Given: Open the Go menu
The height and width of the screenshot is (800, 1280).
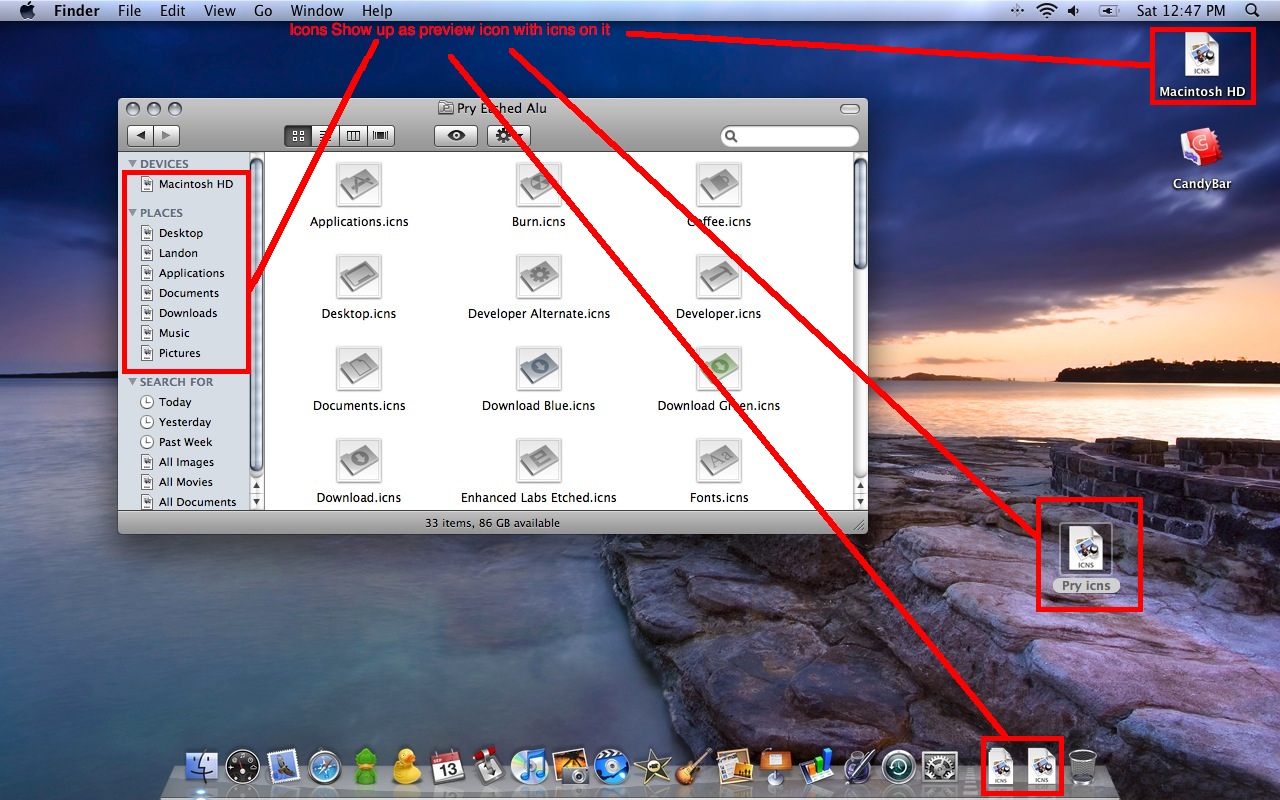Looking at the screenshot, I should (x=263, y=11).
